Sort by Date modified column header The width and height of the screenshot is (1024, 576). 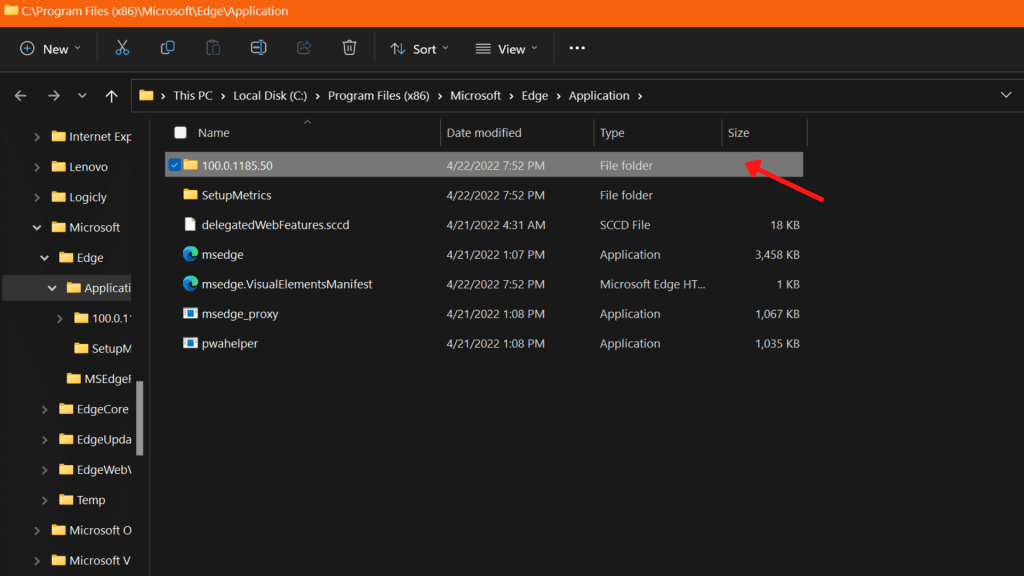pos(484,133)
